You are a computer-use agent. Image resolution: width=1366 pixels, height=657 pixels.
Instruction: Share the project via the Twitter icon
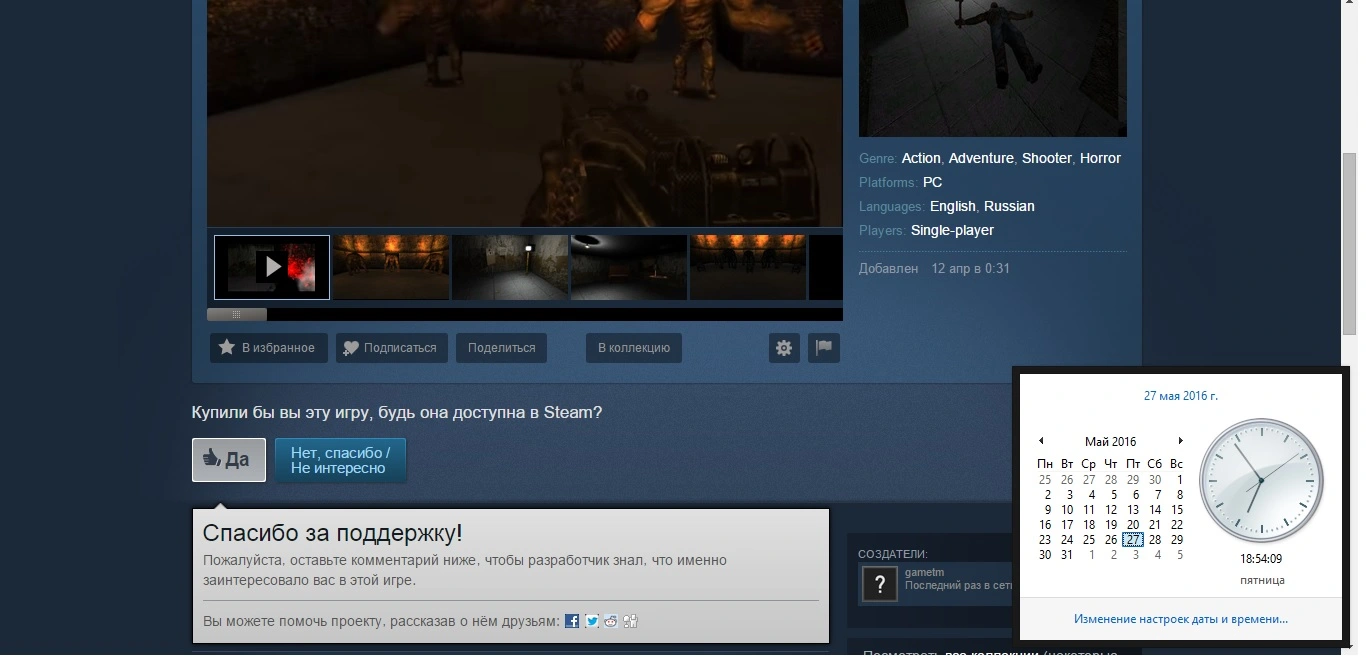click(592, 621)
